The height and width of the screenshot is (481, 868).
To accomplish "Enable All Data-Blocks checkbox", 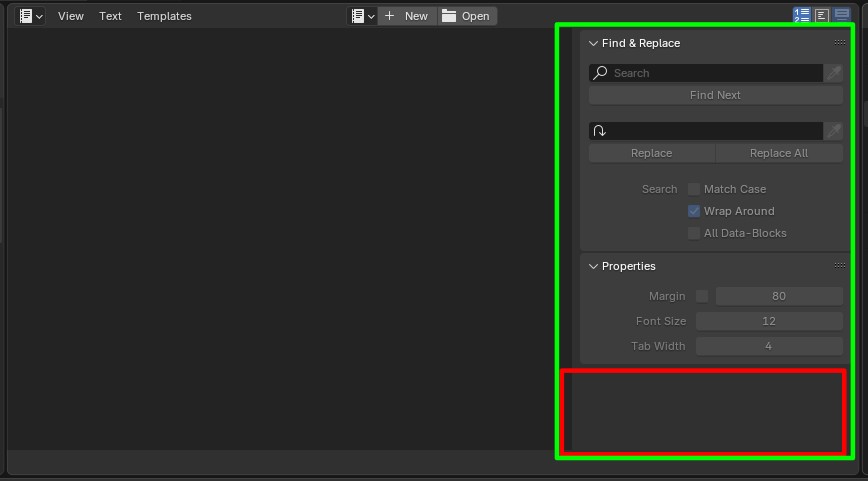I will (x=694, y=233).
